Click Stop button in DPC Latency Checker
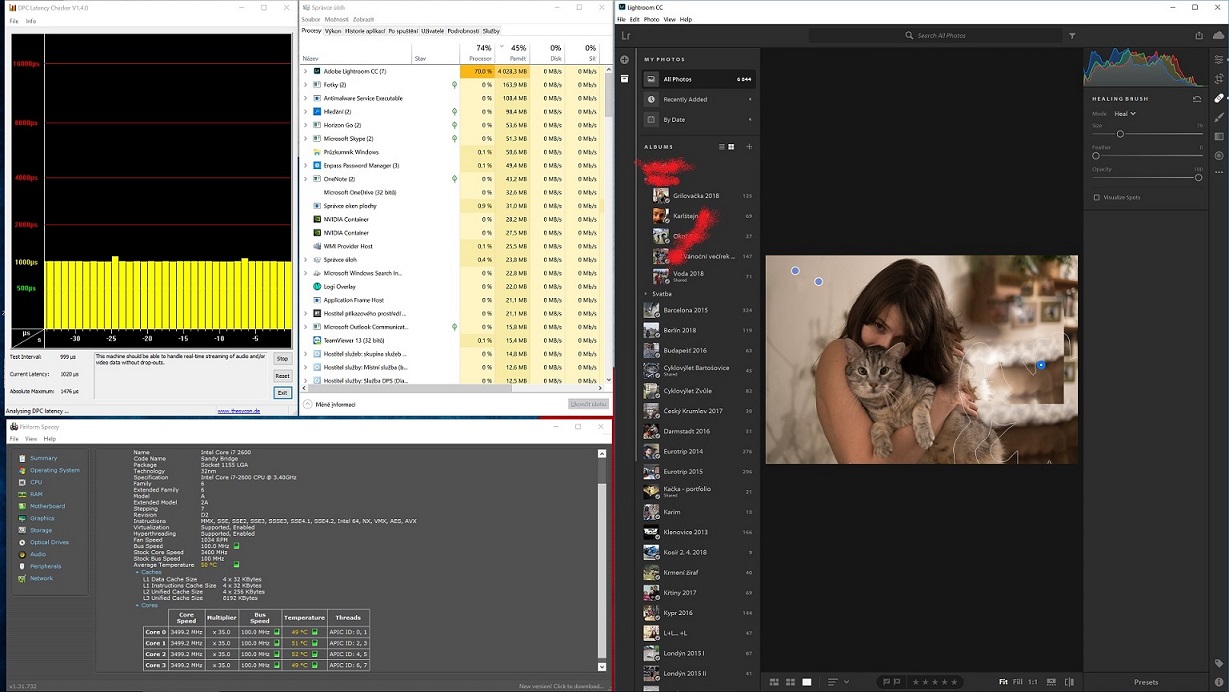The height and width of the screenshot is (692, 1229). pyautogui.click(x=282, y=359)
